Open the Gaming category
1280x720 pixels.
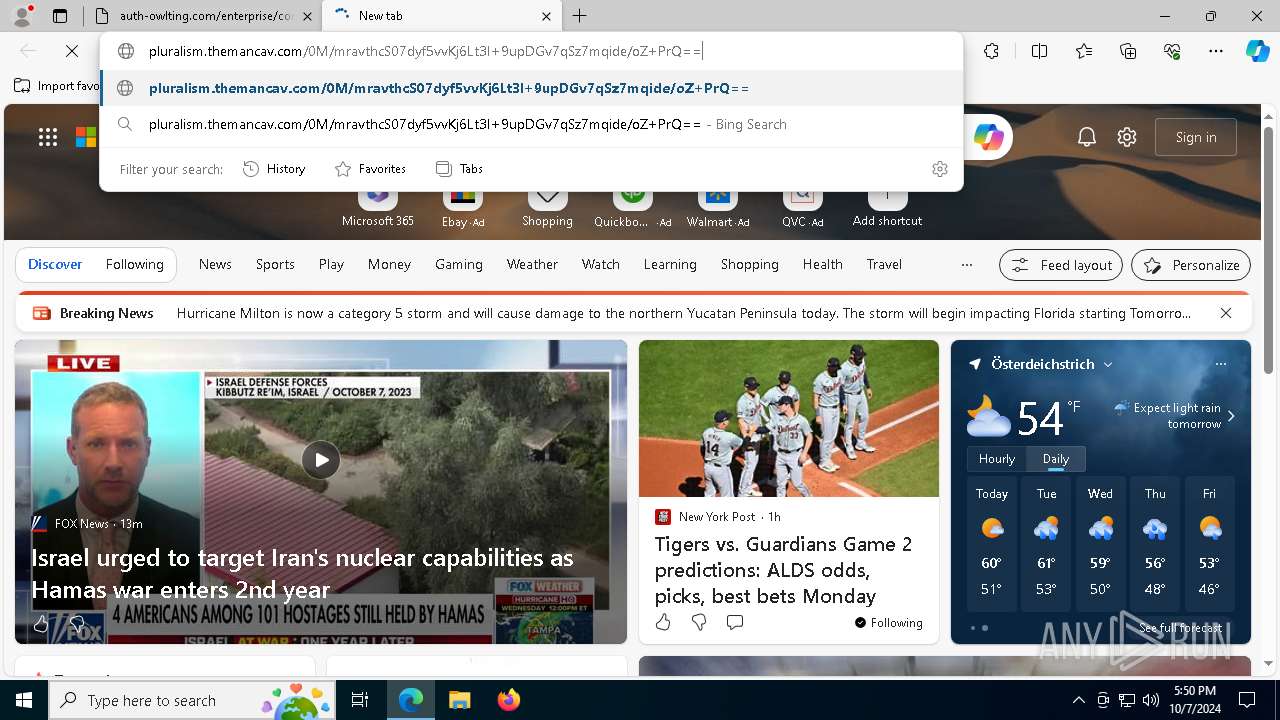coord(459,265)
